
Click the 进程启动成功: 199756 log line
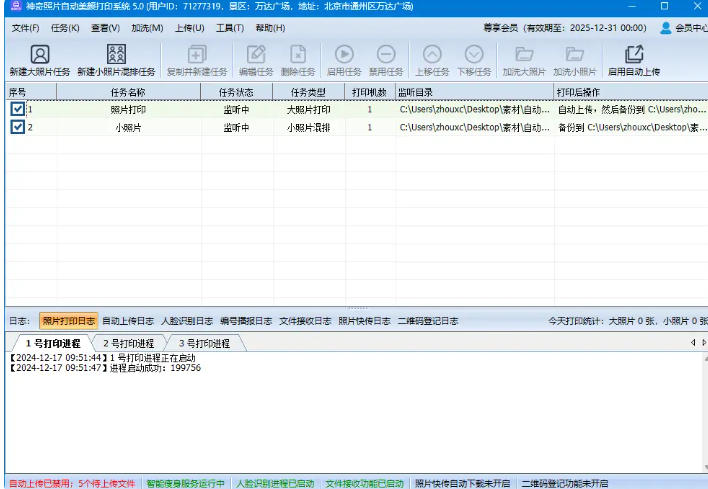click(x=105, y=368)
